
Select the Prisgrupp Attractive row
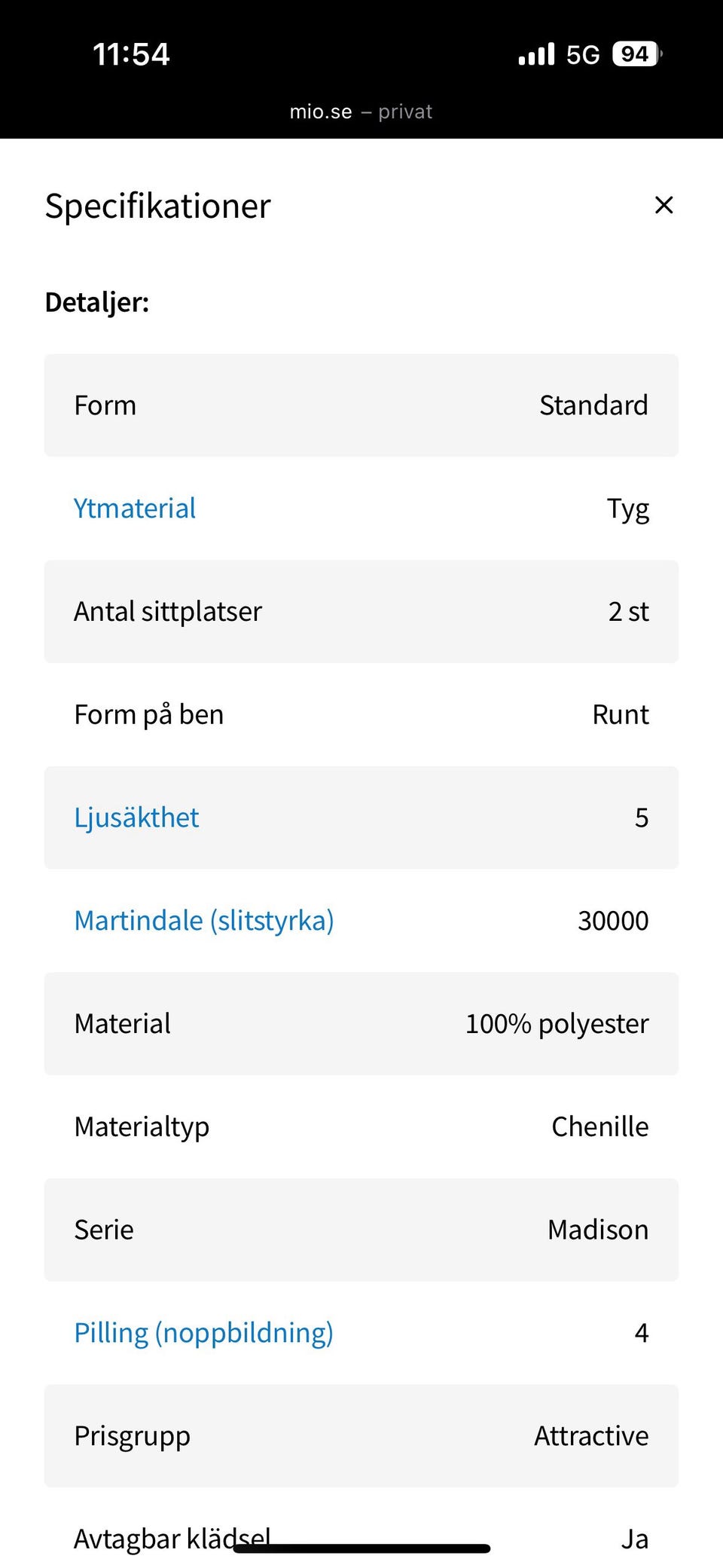[x=361, y=1436]
